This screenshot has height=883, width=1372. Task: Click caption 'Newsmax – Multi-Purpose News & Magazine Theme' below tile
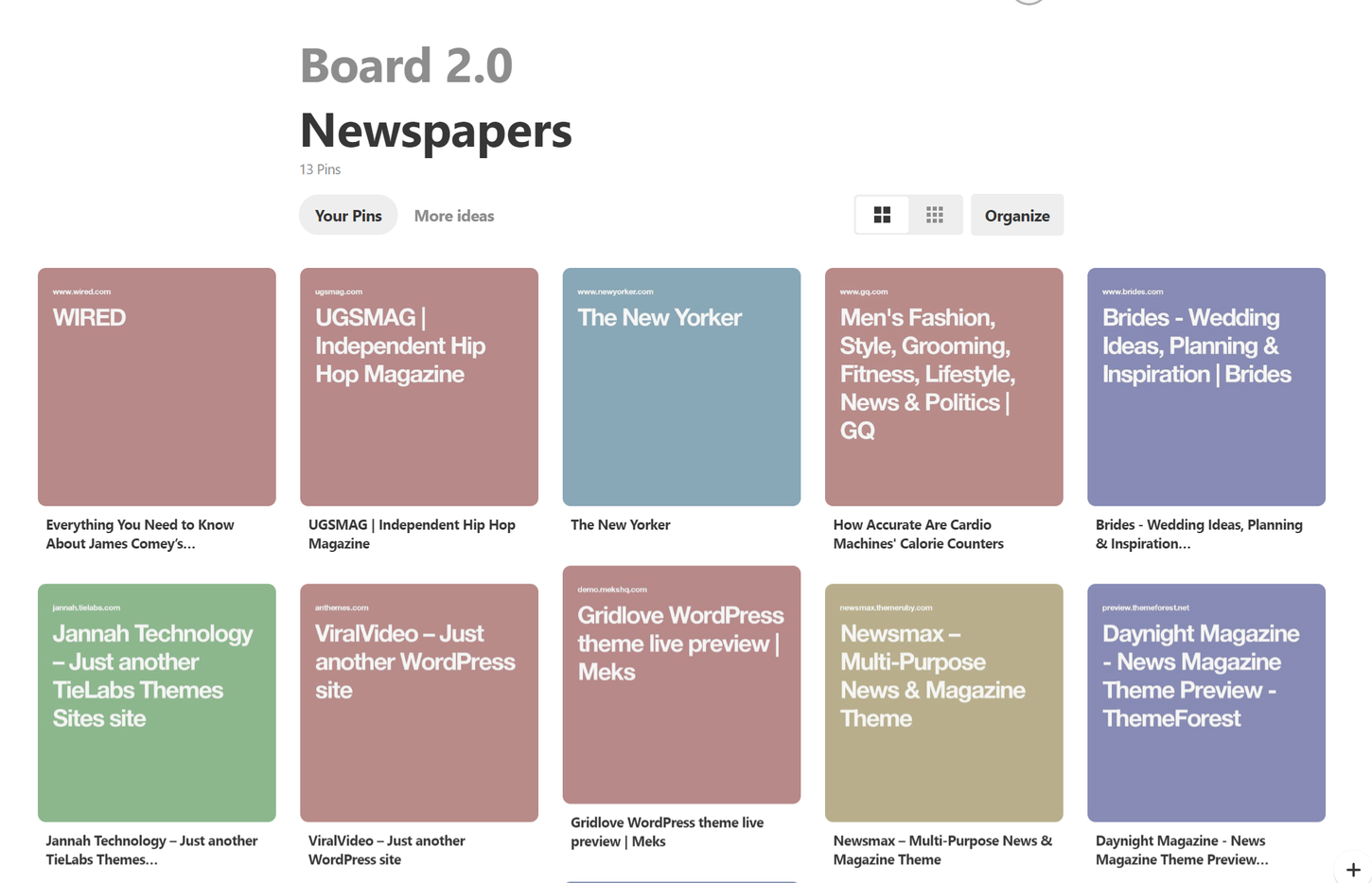942,850
